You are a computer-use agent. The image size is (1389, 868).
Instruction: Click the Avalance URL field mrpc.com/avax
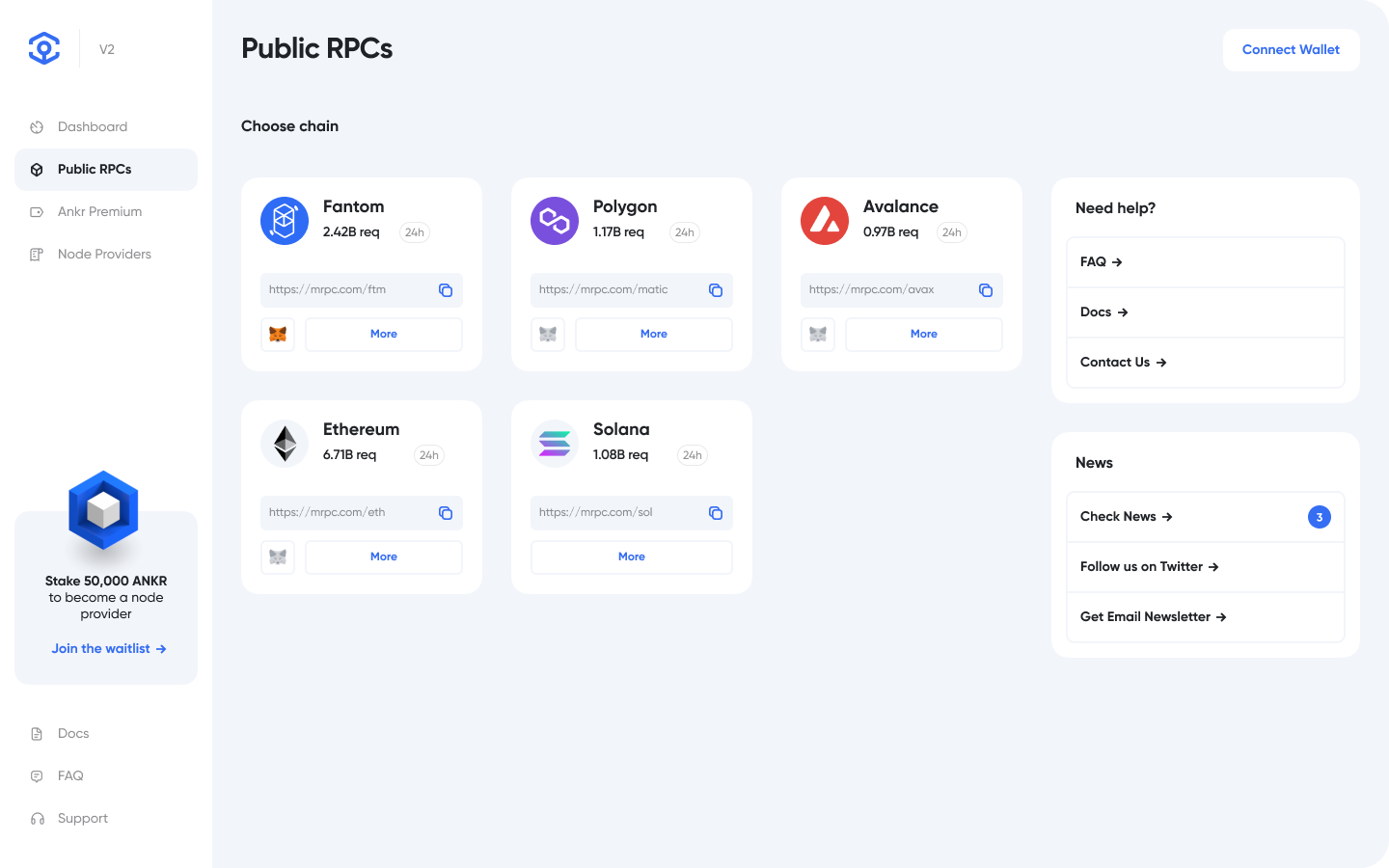[x=902, y=290]
